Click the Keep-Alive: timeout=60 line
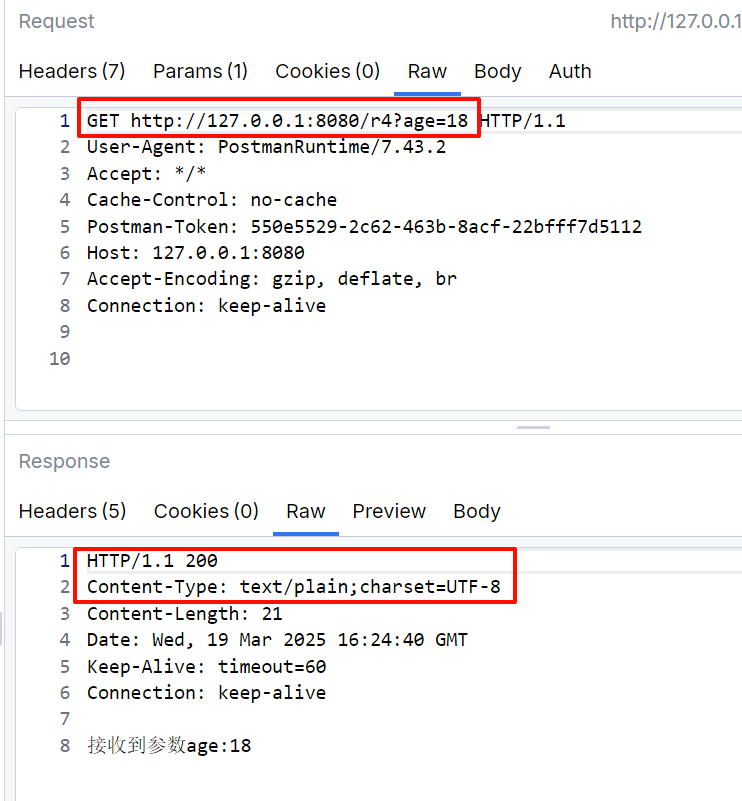 coord(206,667)
